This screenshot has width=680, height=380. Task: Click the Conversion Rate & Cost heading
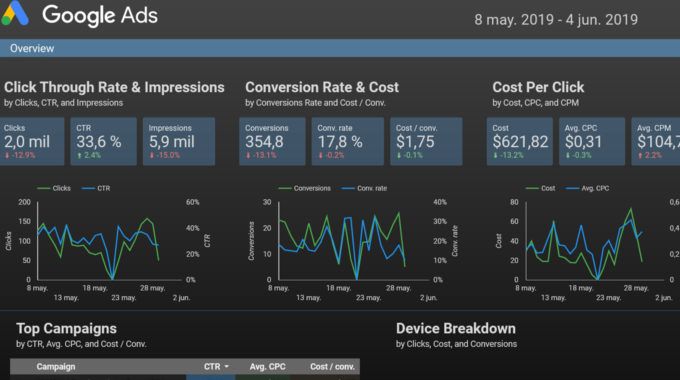point(322,87)
